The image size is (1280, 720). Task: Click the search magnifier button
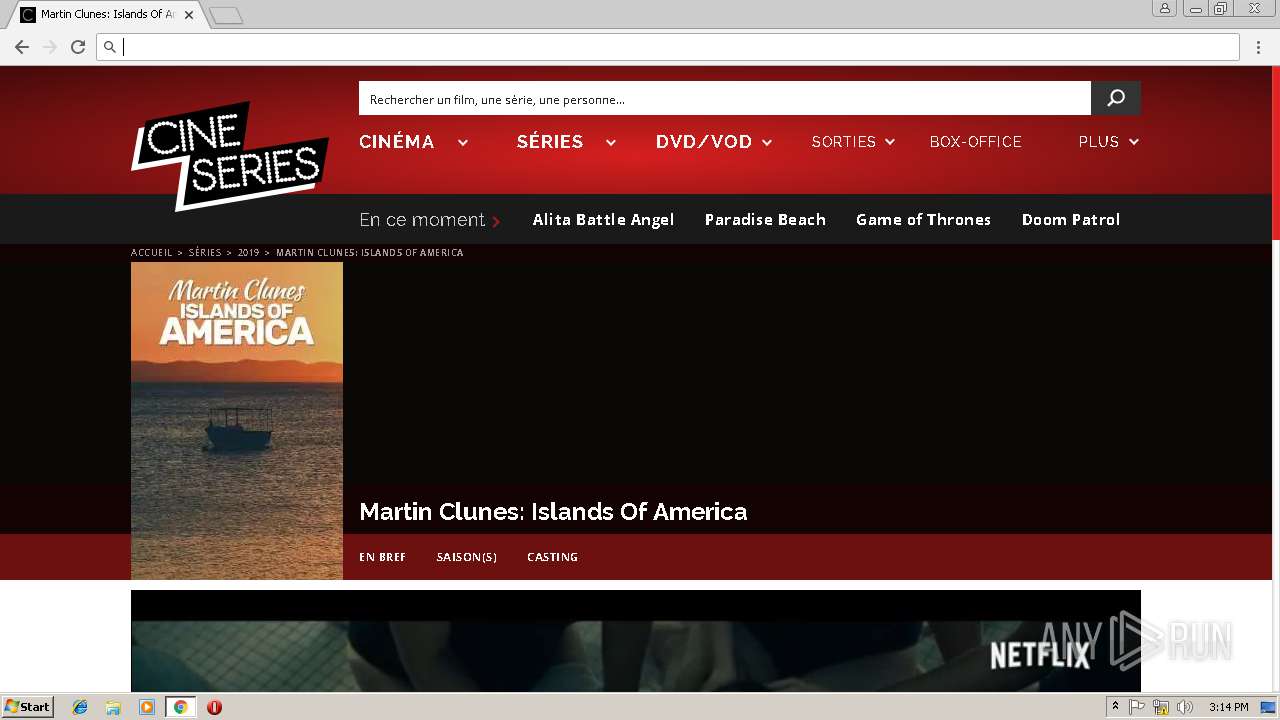pyautogui.click(x=1116, y=98)
